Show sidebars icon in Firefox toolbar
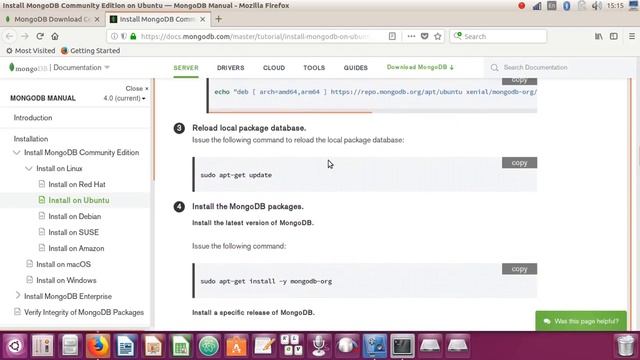640x360 pixels. [613, 36]
